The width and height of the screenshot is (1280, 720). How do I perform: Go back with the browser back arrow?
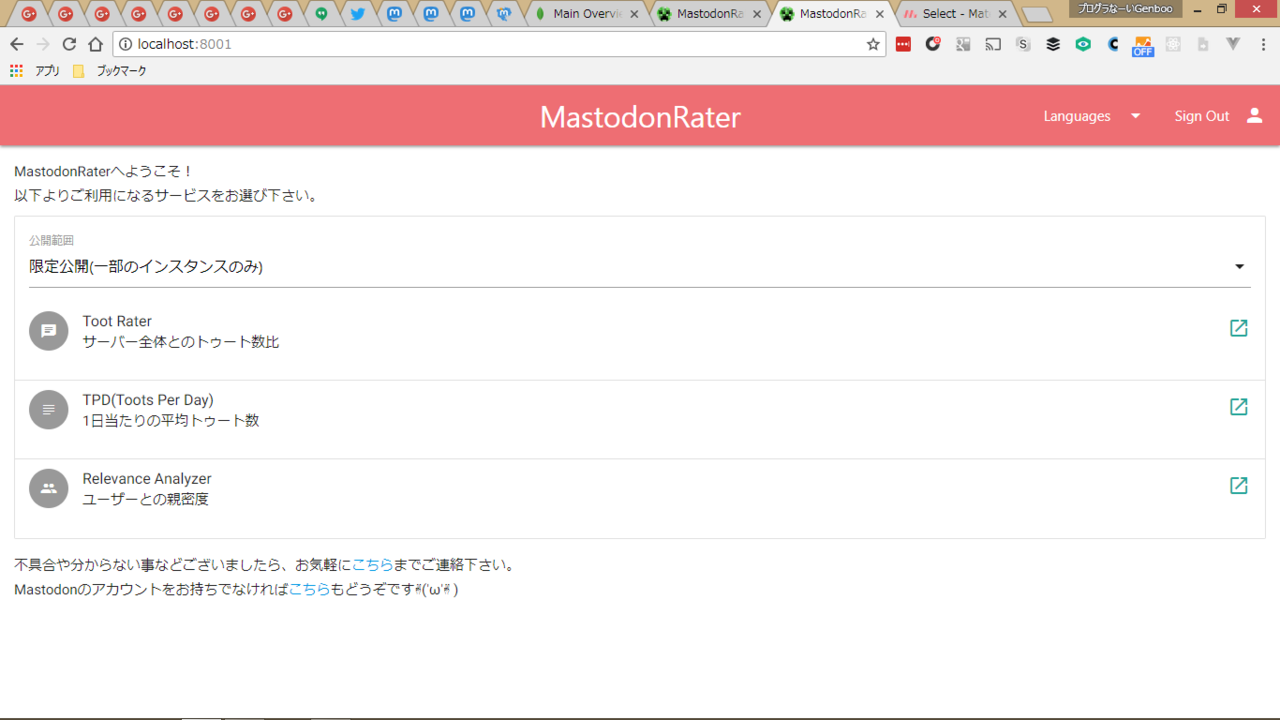click(x=17, y=44)
